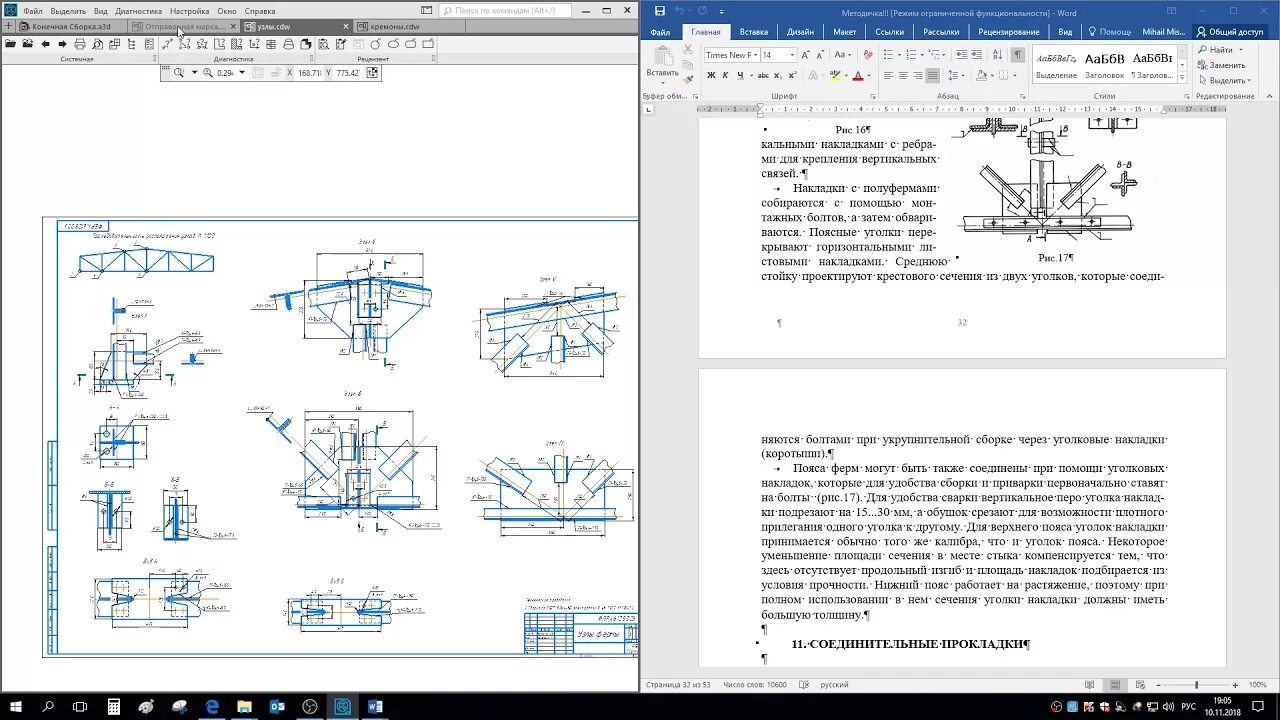Screen dimensions: 1280x720
Task: Align text left in Word
Action: [888, 75]
